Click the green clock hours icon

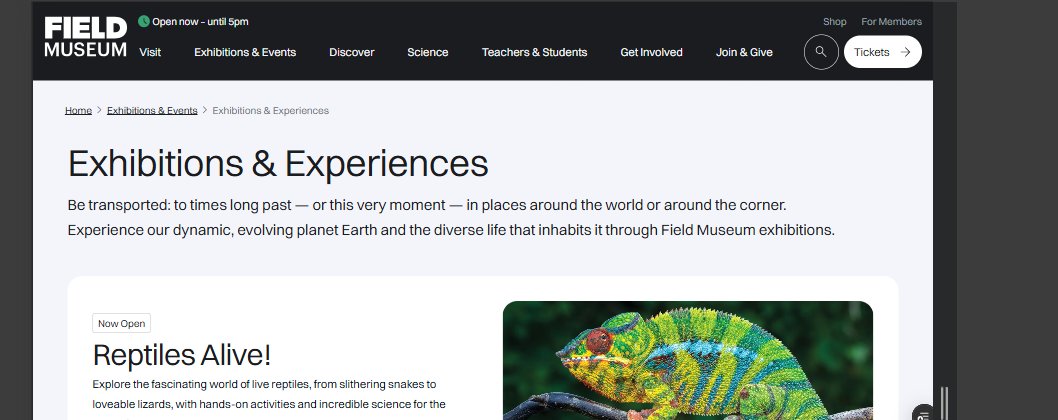[144, 21]
